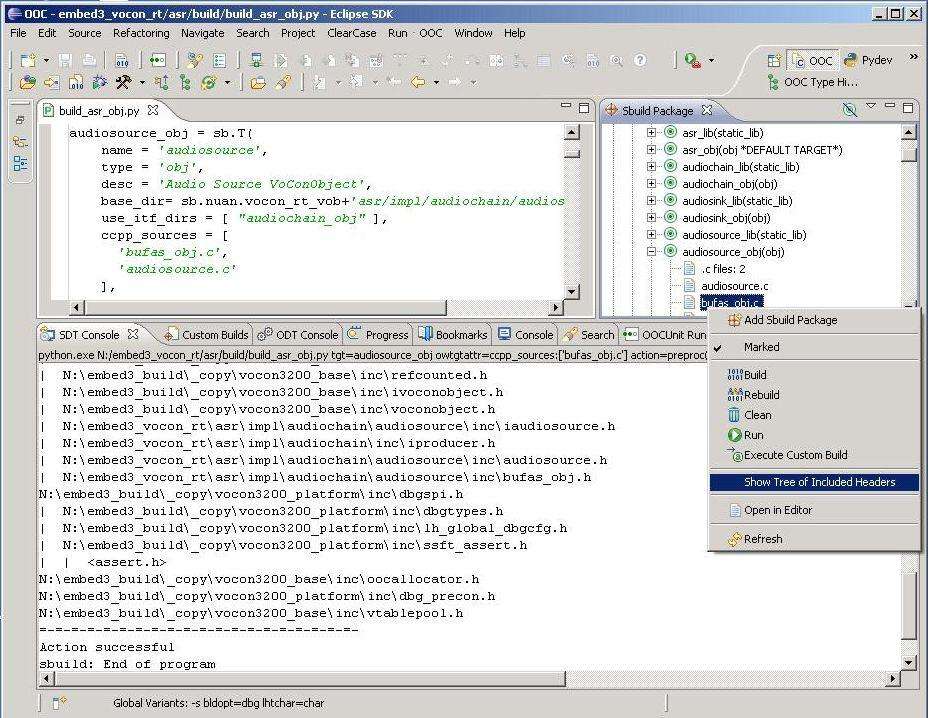
Task: Open the File menu
Action: [x=18, y=33]
